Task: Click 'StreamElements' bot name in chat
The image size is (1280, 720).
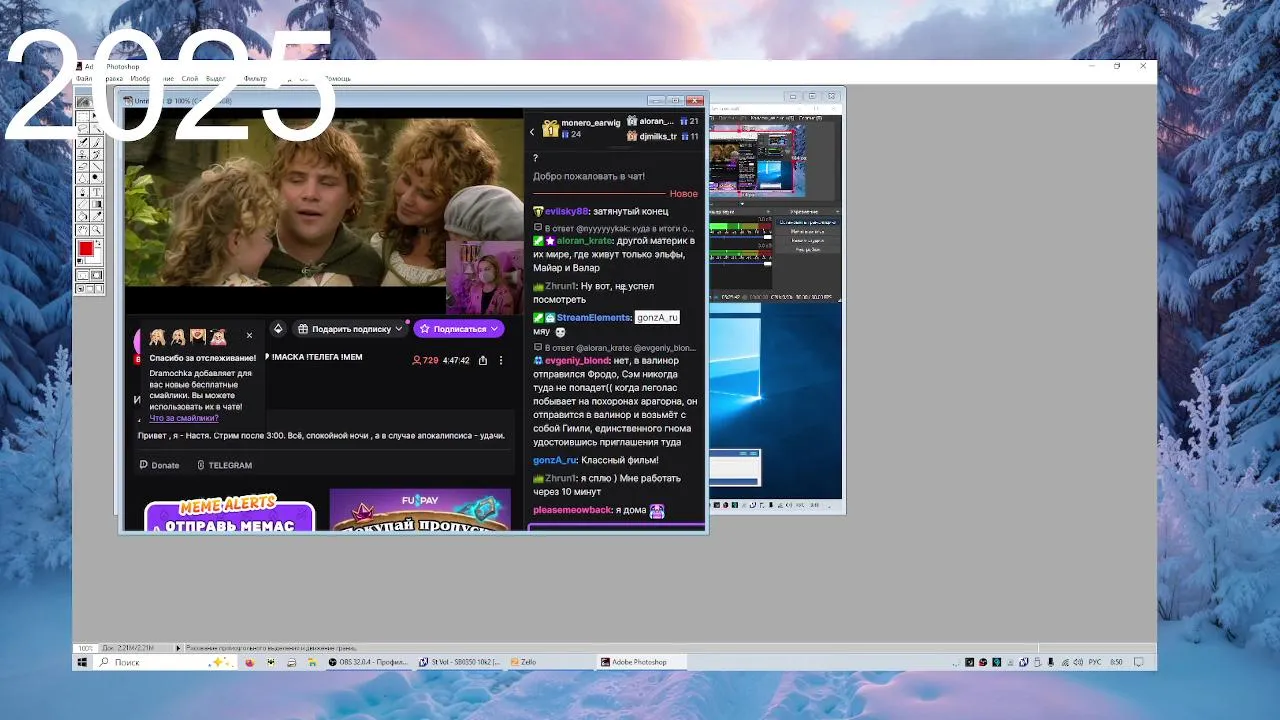Action: coord(594,318)
